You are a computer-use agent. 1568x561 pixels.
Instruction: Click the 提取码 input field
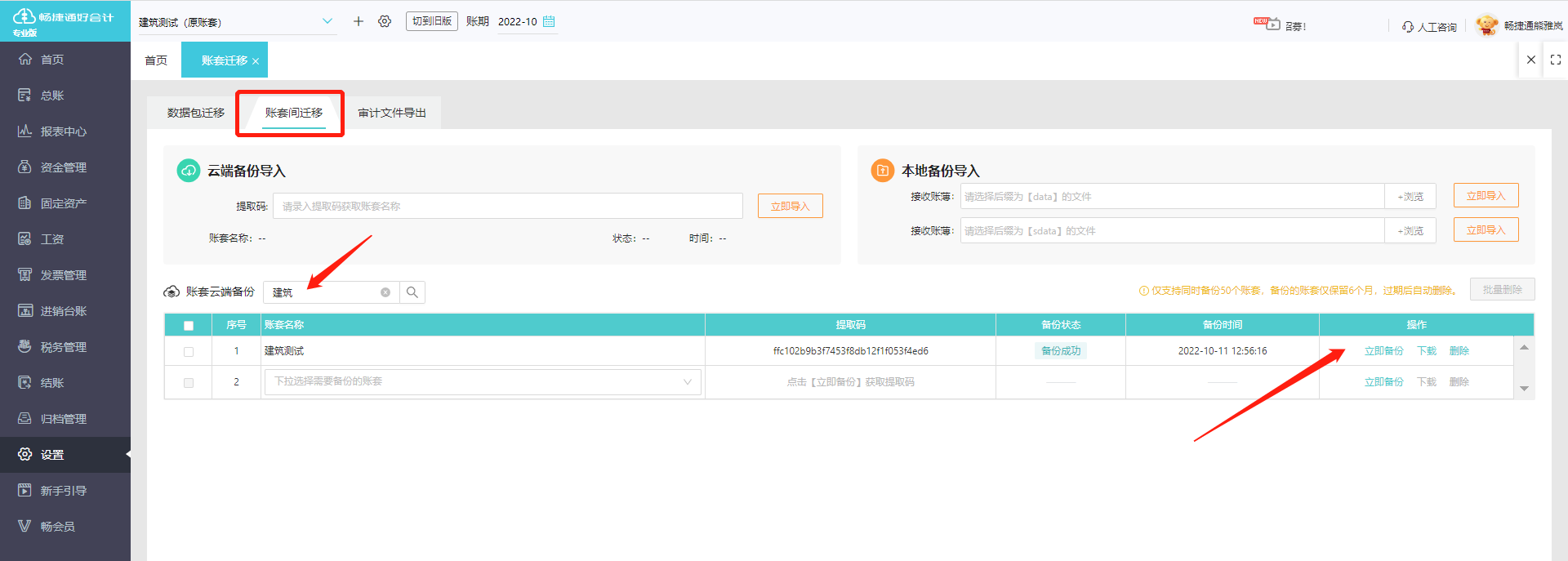coord(507,206)
